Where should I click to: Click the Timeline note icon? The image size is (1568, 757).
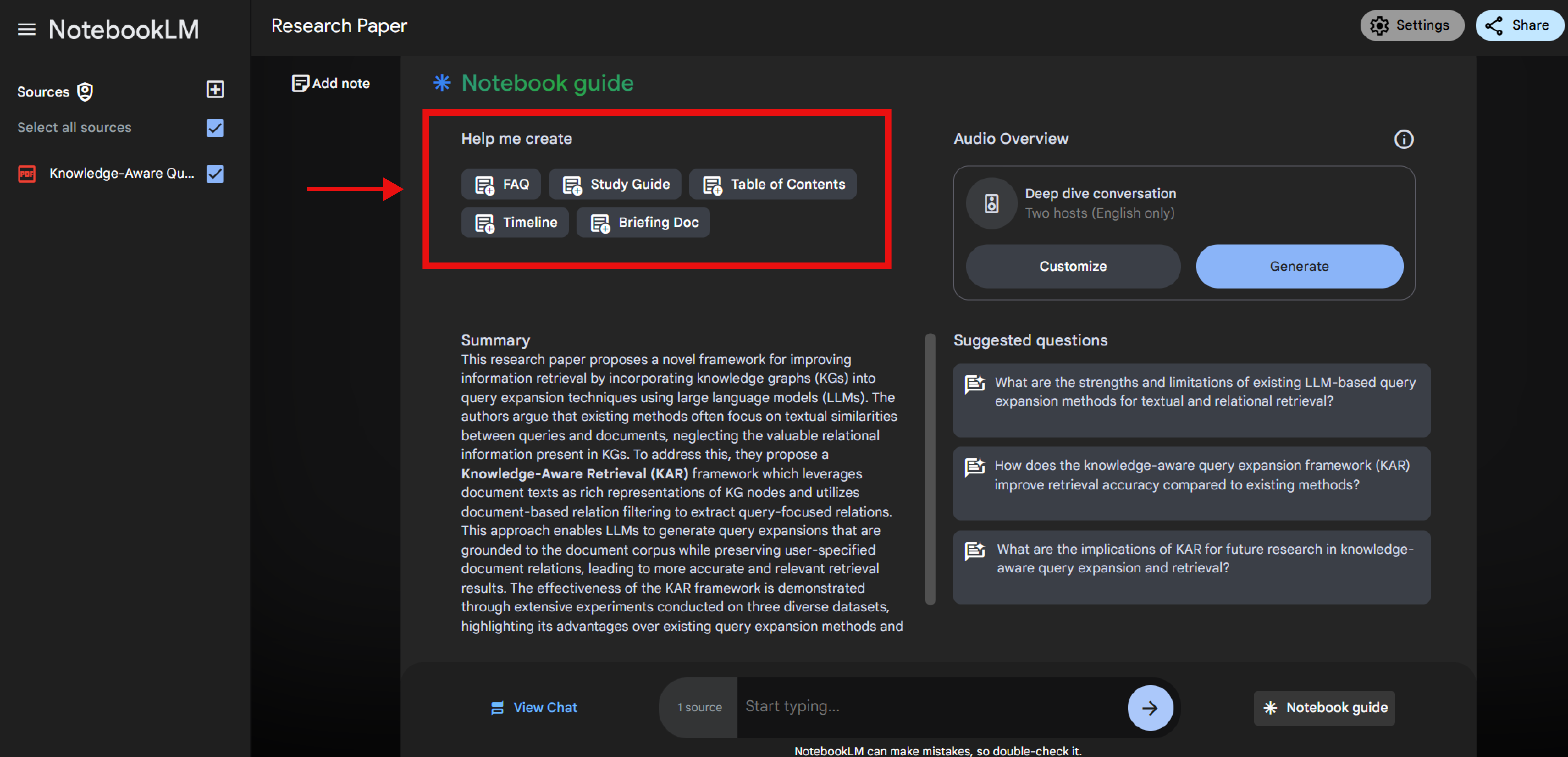[484, 224]
